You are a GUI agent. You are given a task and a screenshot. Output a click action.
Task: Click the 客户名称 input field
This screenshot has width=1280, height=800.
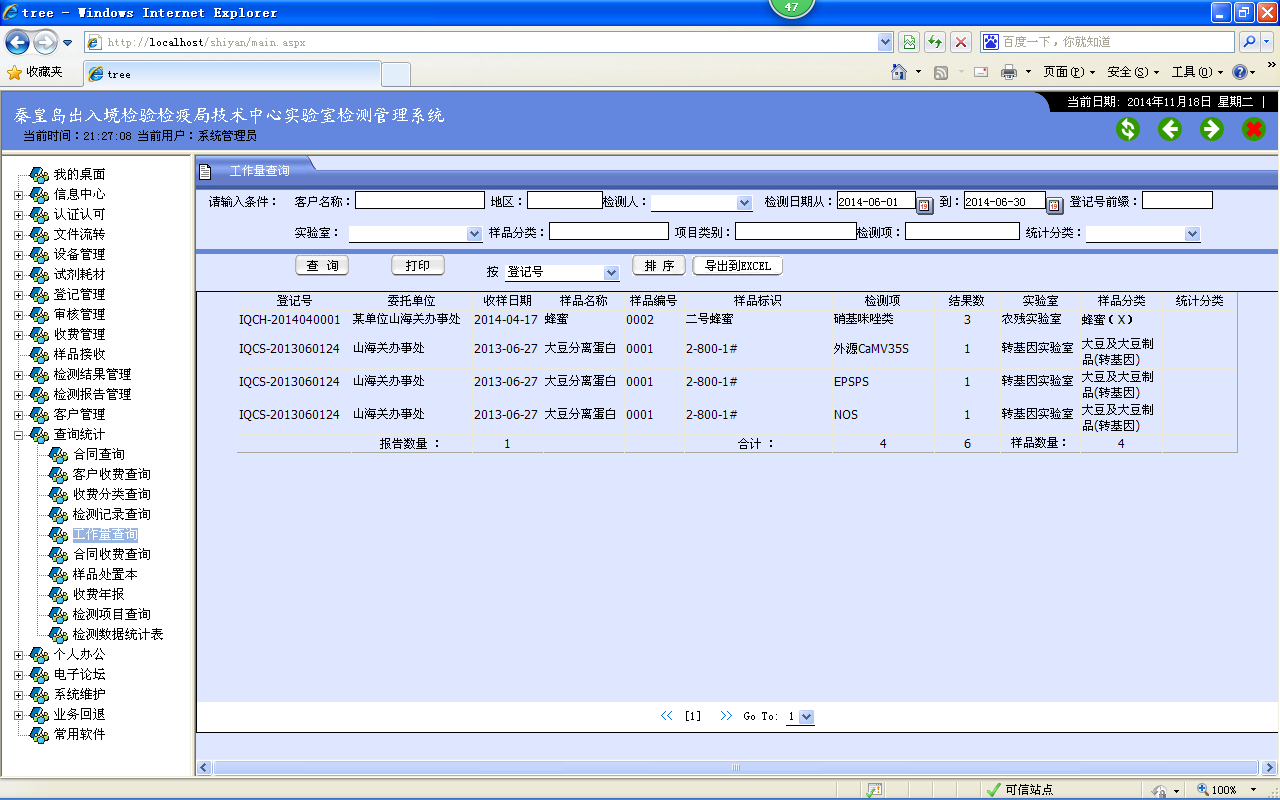tap(419, 201)
